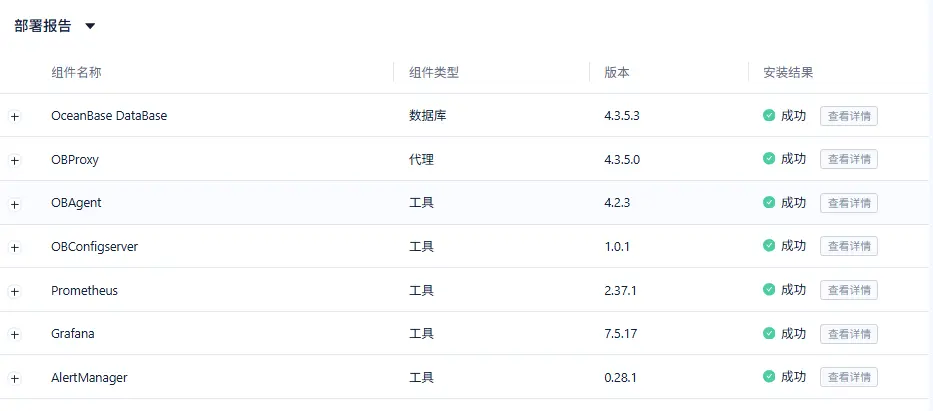The image size is (933, 411).
Task: Expand the OceanBase DataBase row
Action: coord(15,117)
